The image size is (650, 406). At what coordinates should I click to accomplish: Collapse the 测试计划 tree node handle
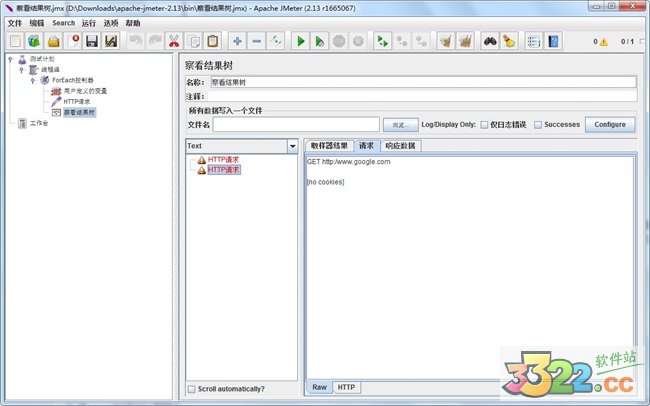(x=10, y=59)
